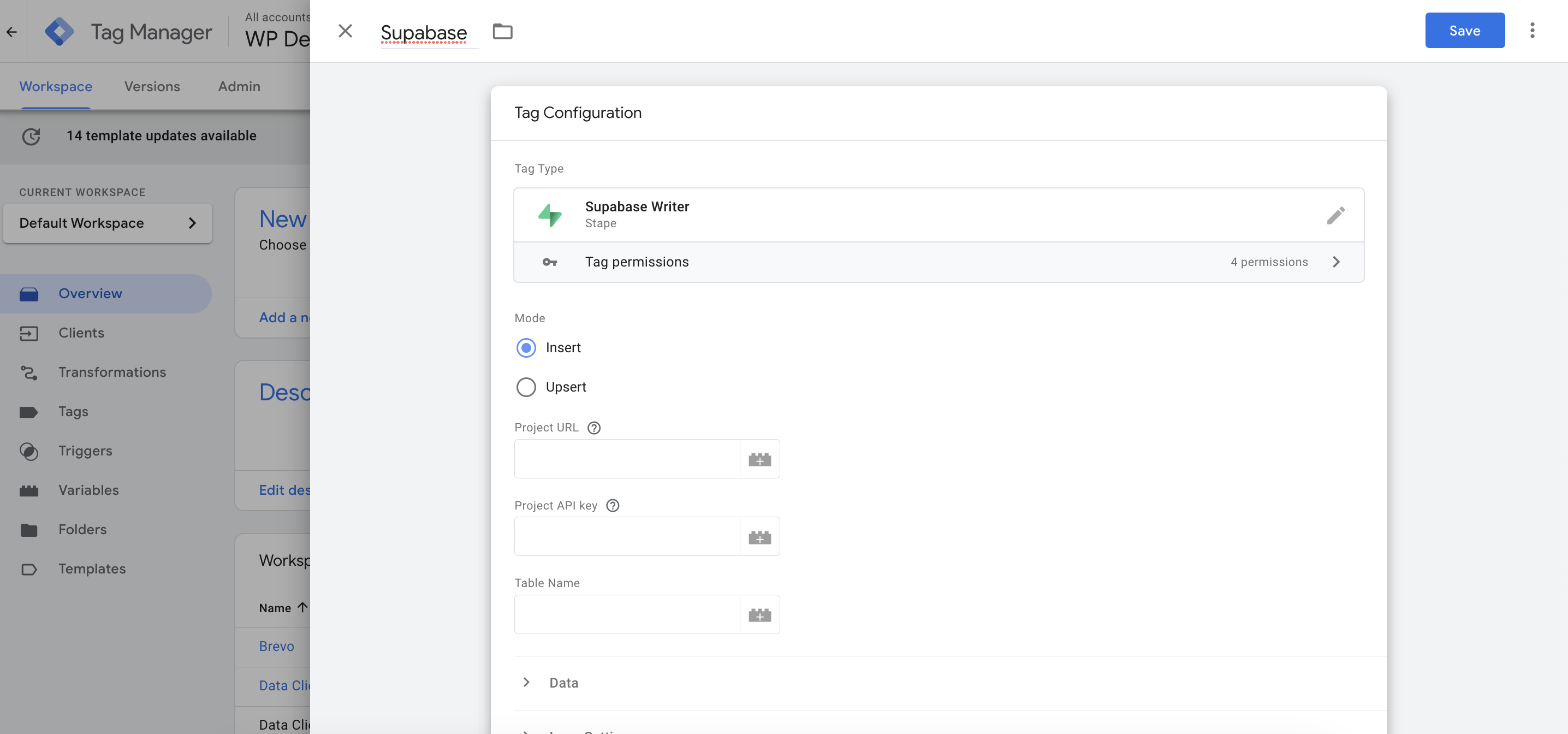This screenshot has width=1568, height=734.
Task: Expand Tag permissions chevron
Action: pyautogui.click(x=1335, y=262)
